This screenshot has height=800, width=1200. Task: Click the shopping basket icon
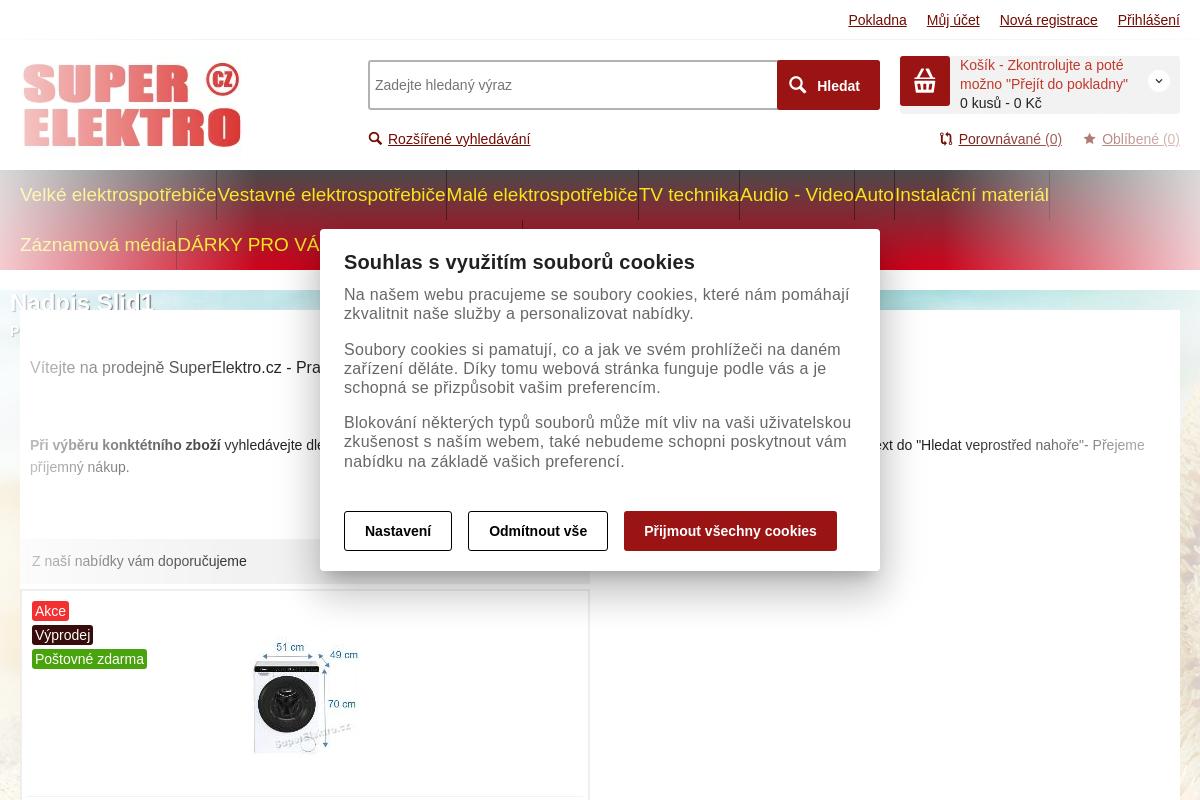pyautogui.click(x=925, y=81)
